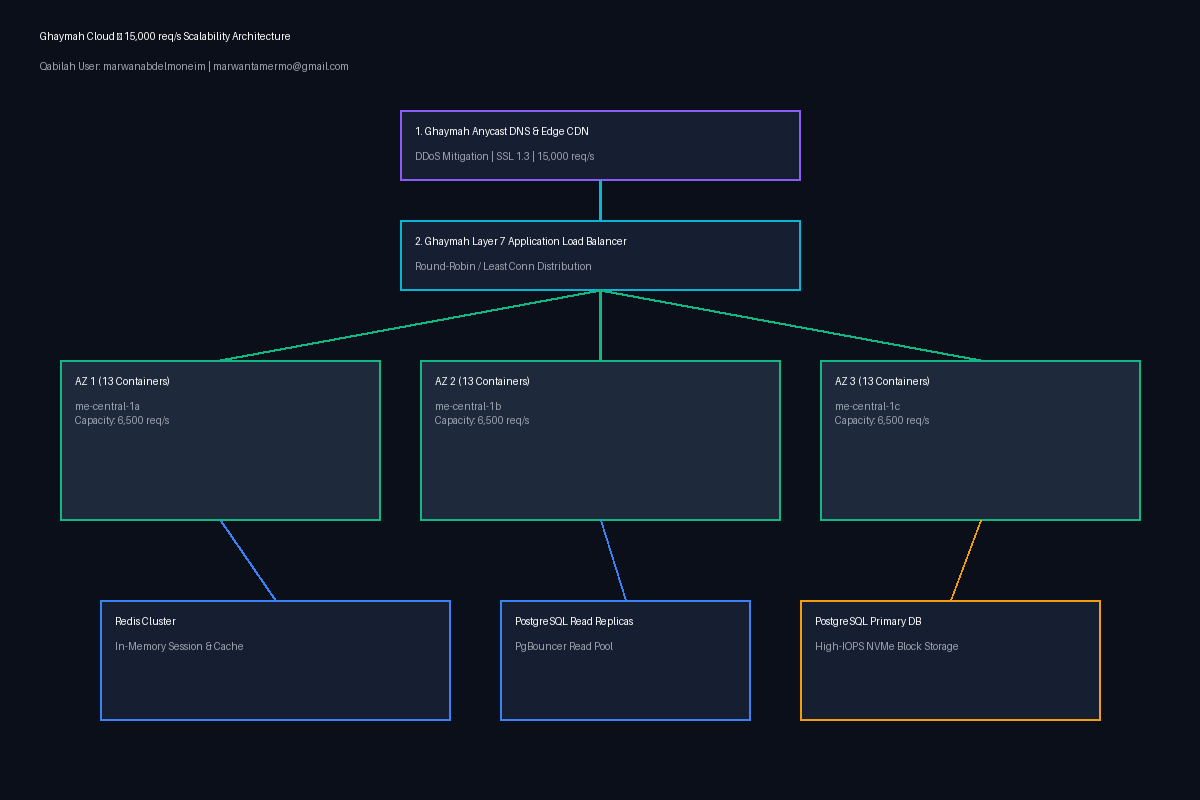Click 'PostgreSQL Primary DB' heading
The width and height of the screenshot is (1200, 800).
pyautogui.click(x=868, y=621)
